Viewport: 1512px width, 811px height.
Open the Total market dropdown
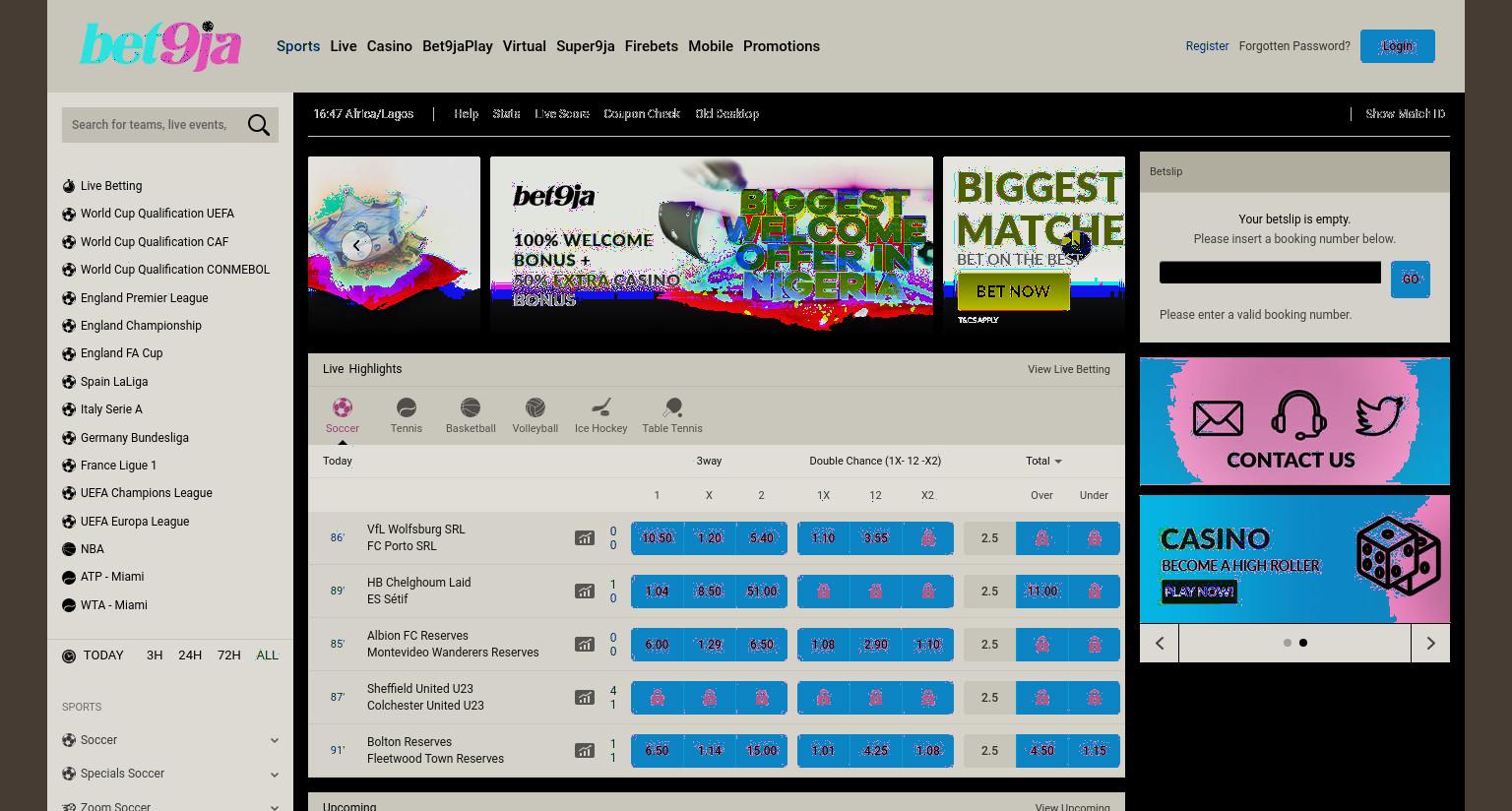pos(1043,461)
